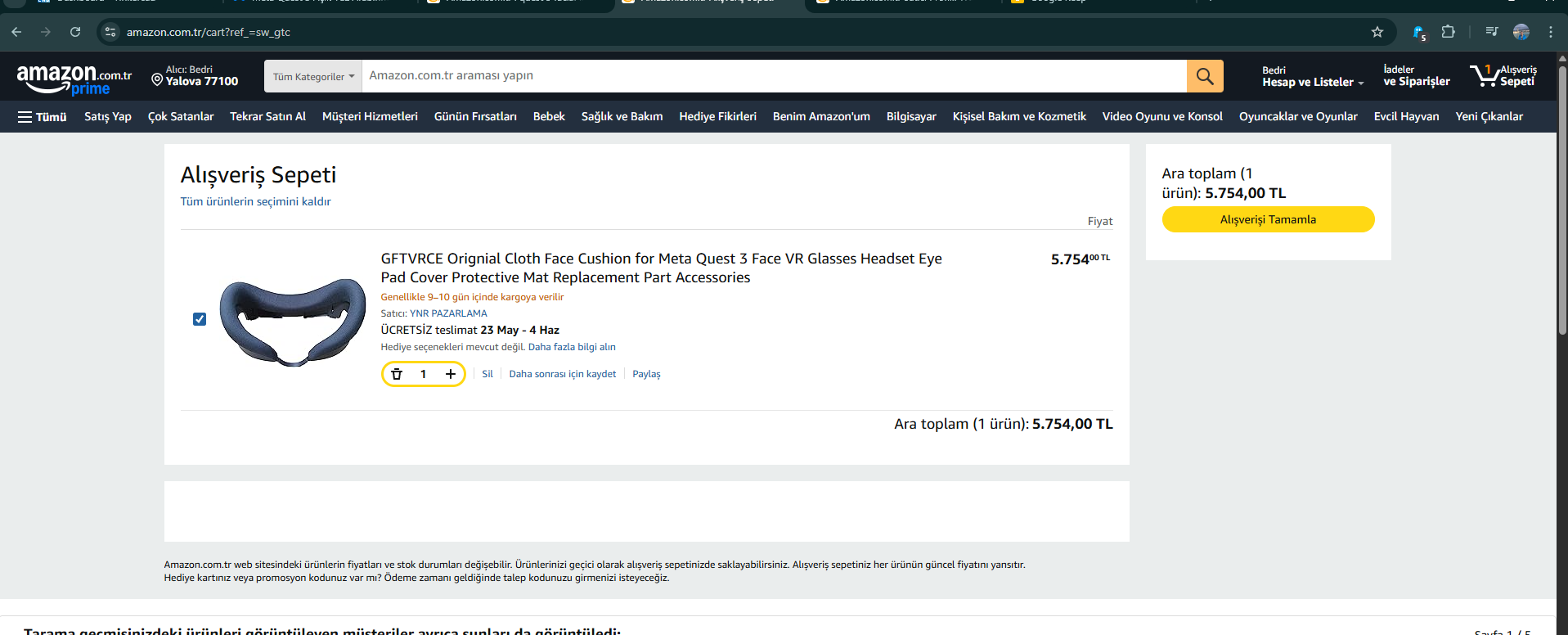Open Günün Fırsatları menu item
This screenshot has height=635, width=1568.
(475, 117)
